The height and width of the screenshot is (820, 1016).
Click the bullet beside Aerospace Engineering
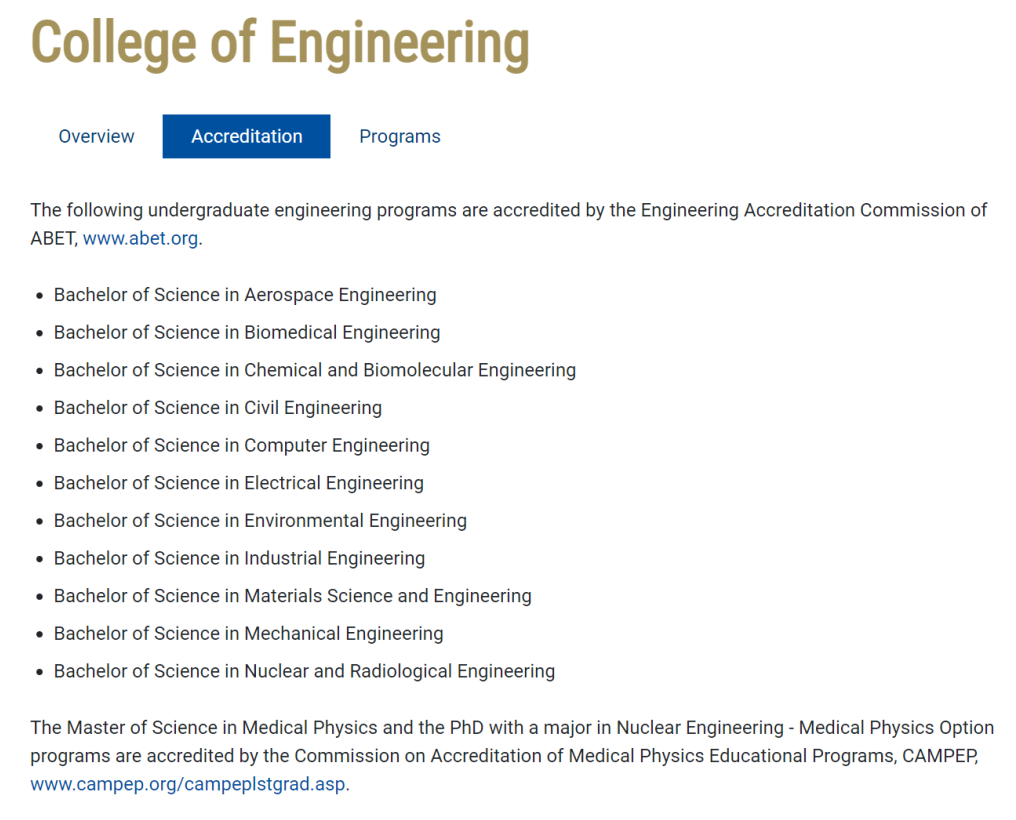[x=39, y=296]
